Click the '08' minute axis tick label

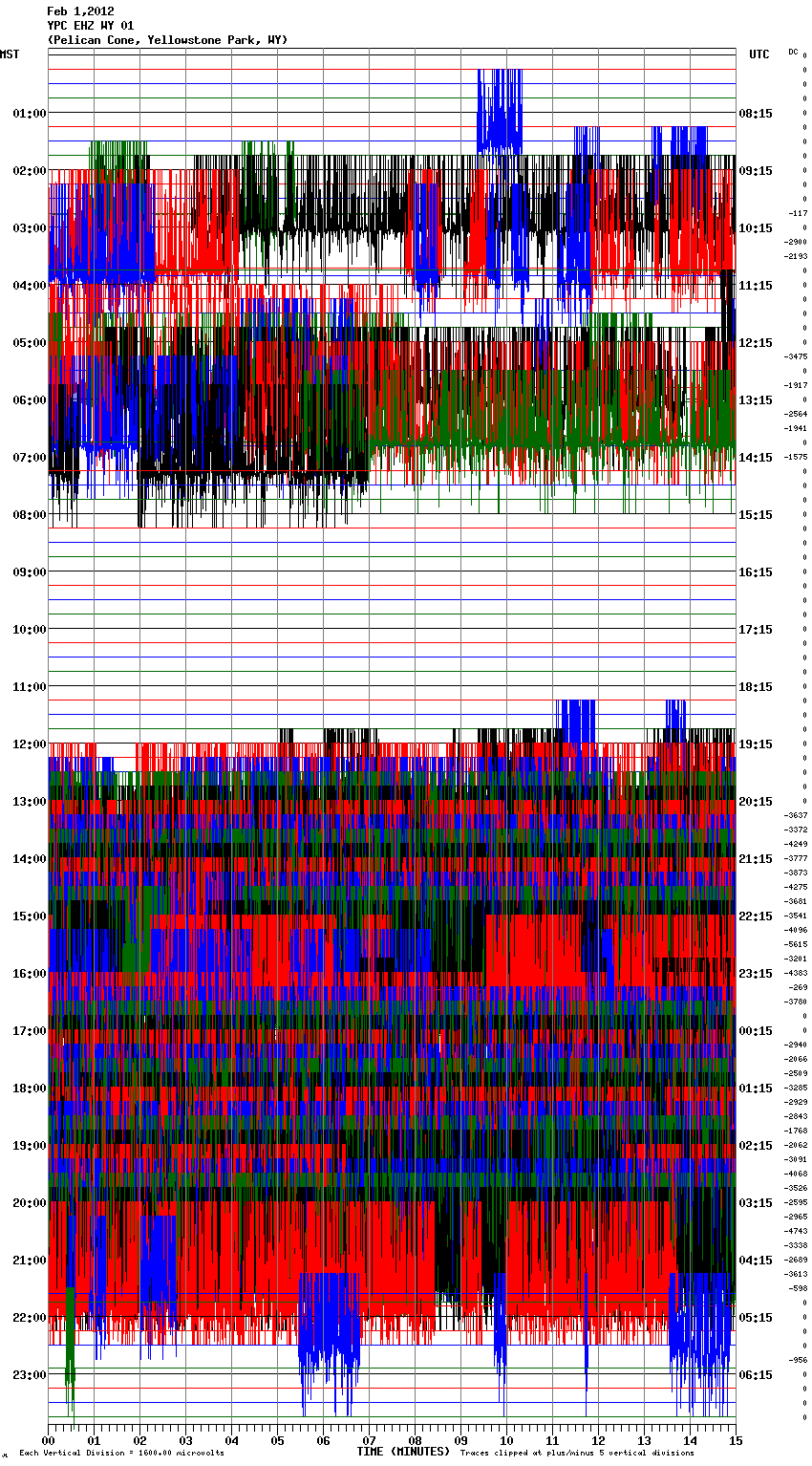415,1439
